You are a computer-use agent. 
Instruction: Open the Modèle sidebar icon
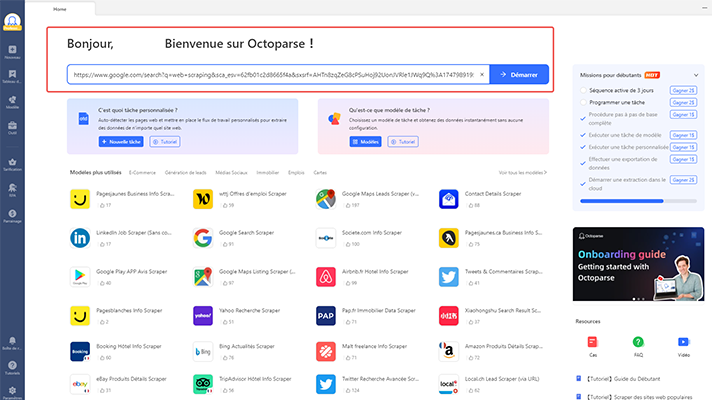coord(12,99)
